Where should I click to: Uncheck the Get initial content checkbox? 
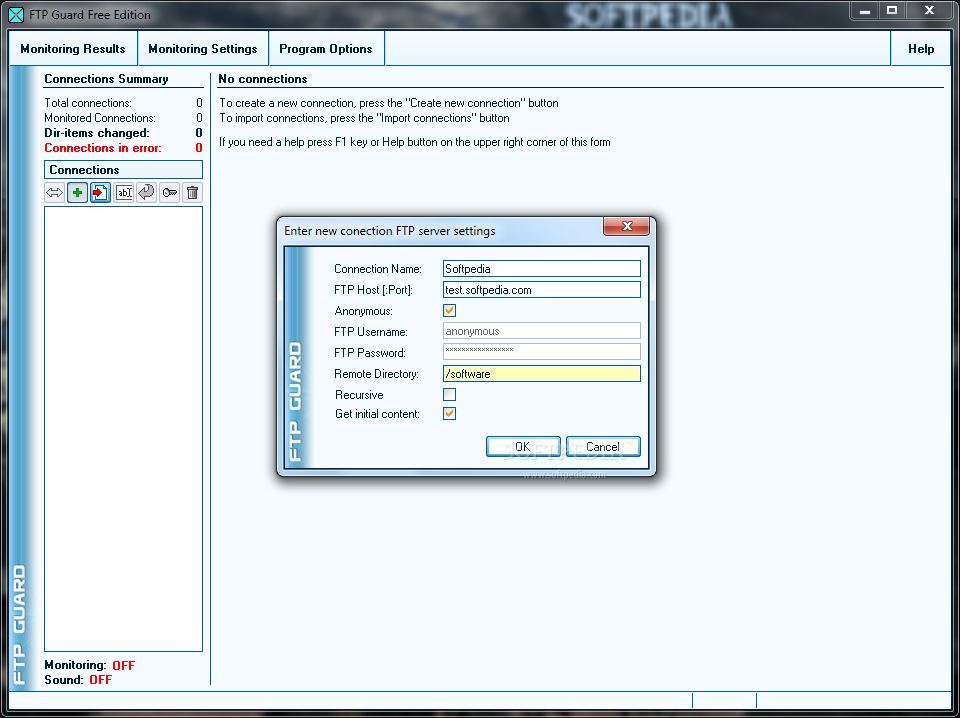pyautogui.click(x=449, y=414)
